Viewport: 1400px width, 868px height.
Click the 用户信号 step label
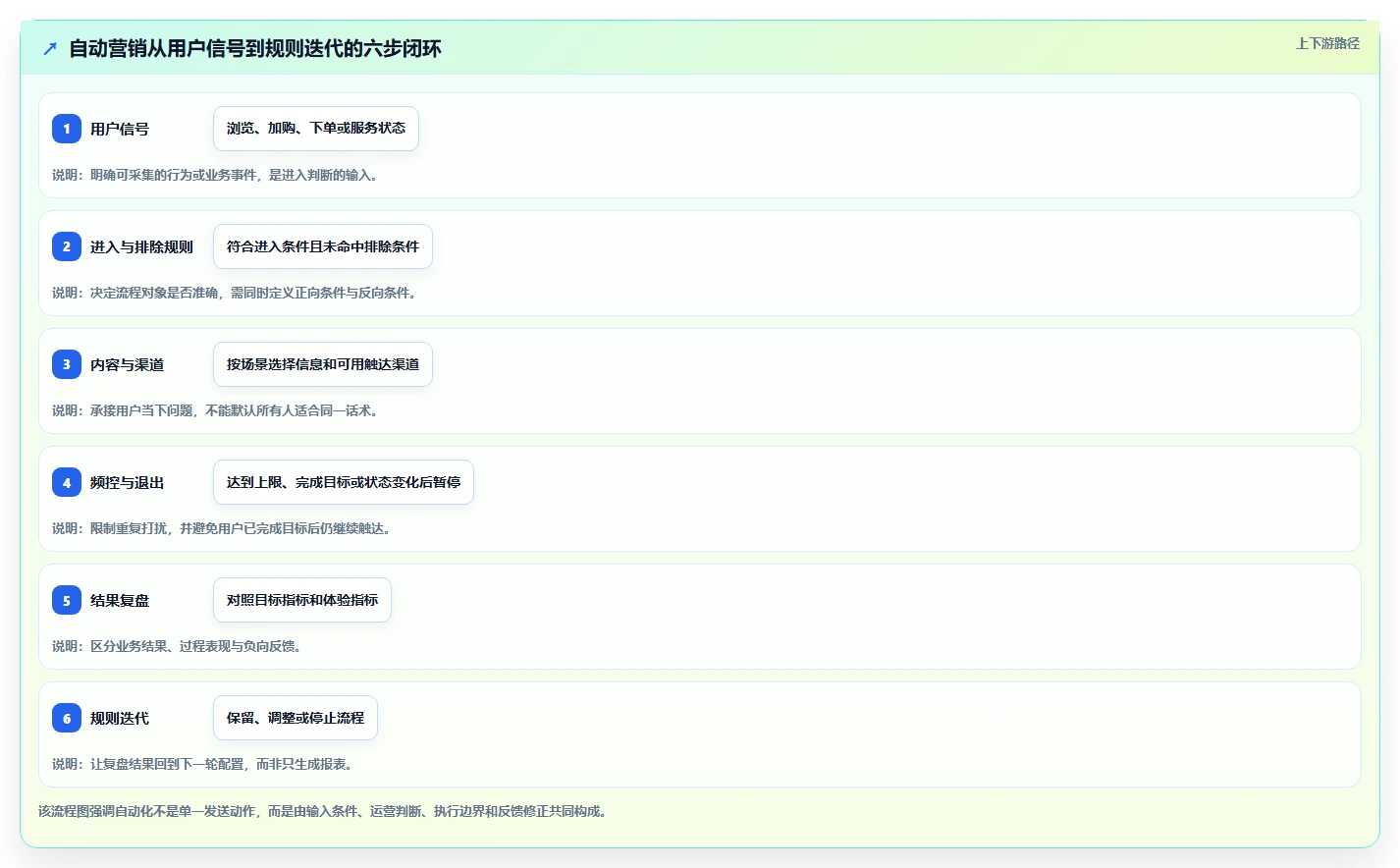(x=120, y=129)
